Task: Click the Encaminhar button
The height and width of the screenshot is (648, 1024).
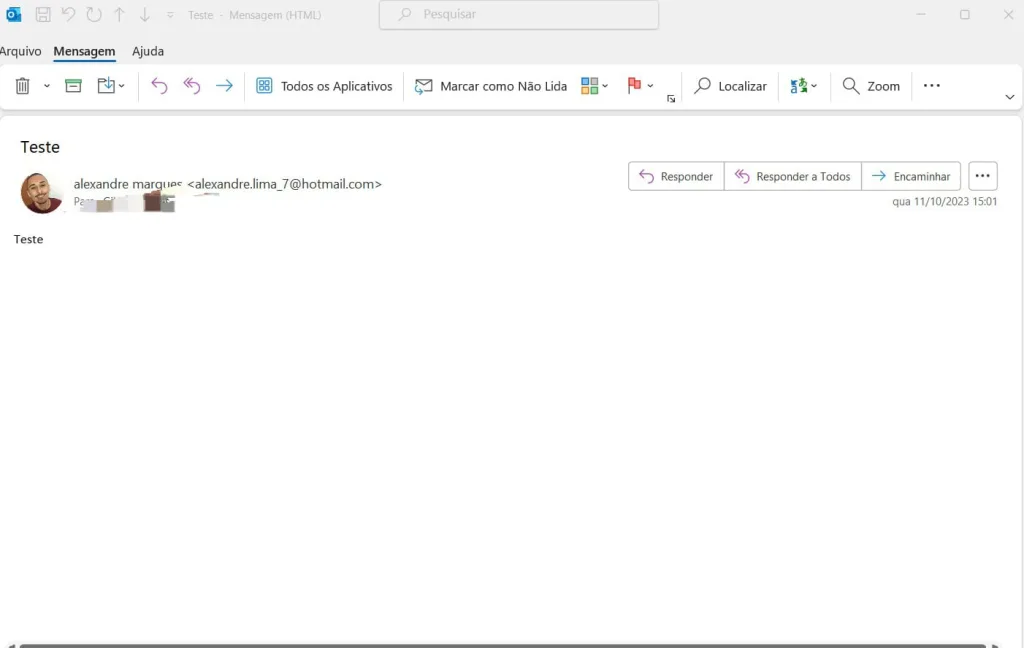Action: [911, 176]
